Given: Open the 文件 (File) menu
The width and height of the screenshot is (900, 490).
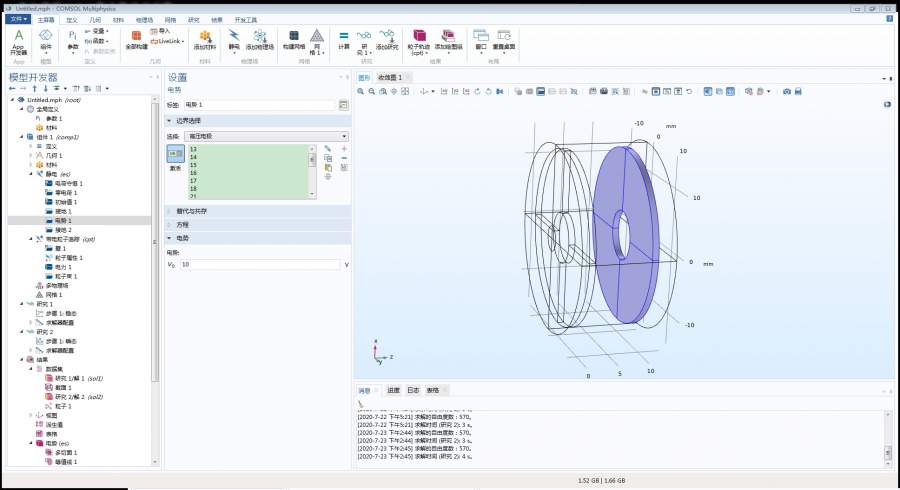Looking at the screenshot, I should [x=19, y=19].
